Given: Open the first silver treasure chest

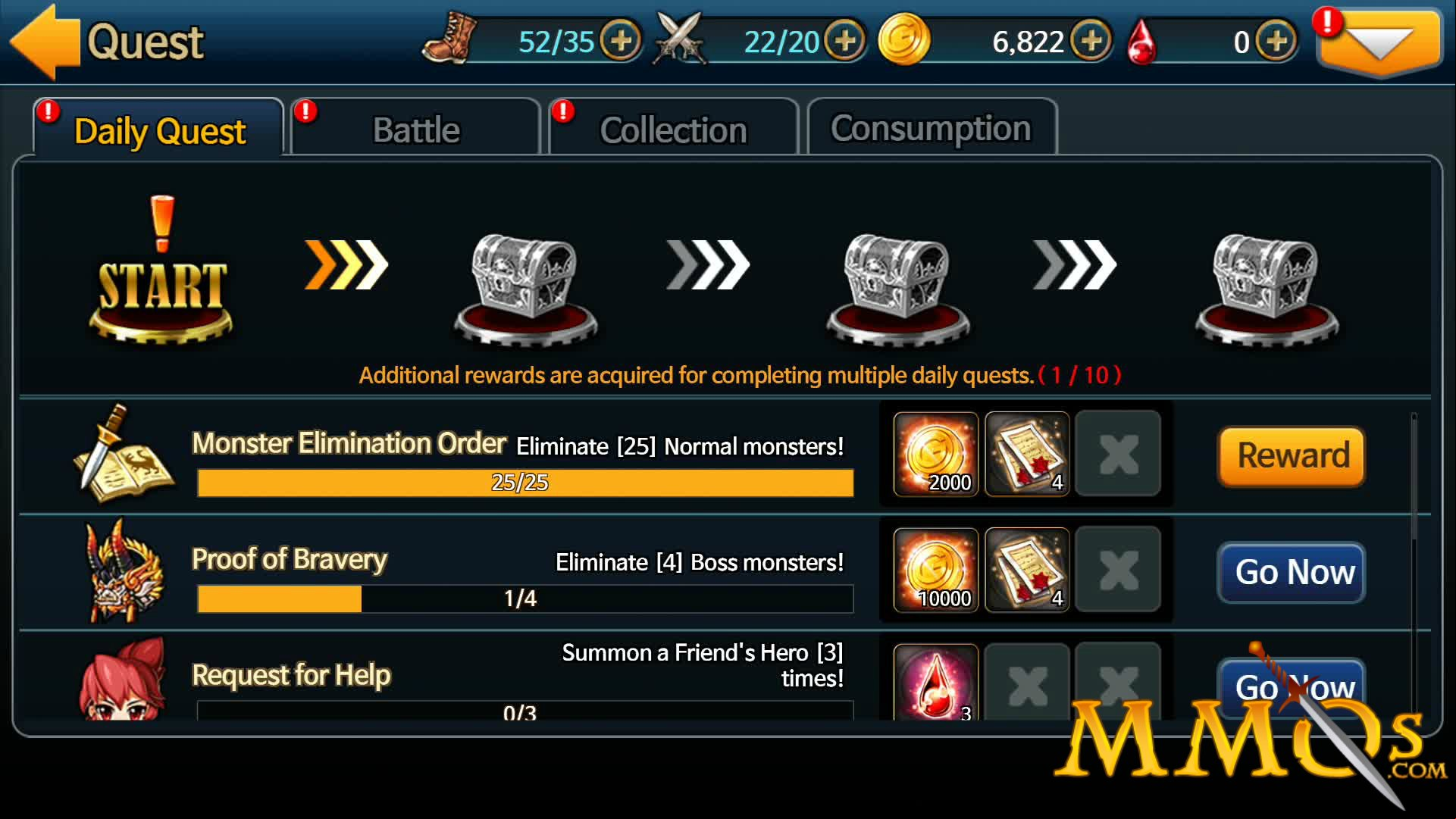Looking at the screenshot, I should tap(524, 289).
